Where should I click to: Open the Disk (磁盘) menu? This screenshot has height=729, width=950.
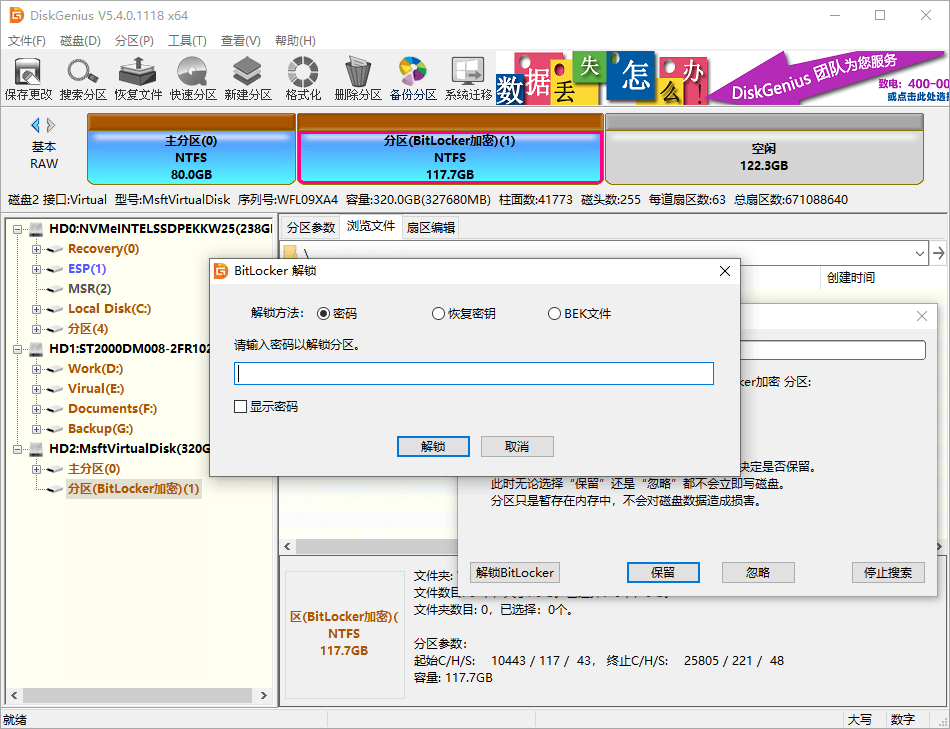point(80,41)
